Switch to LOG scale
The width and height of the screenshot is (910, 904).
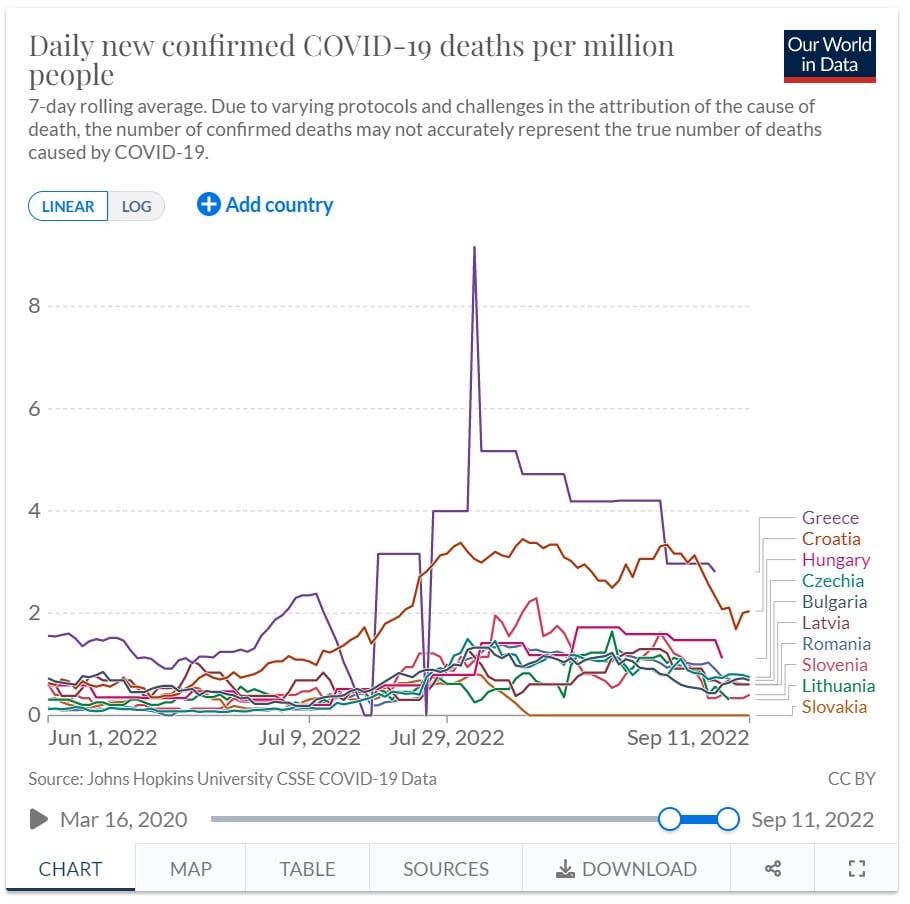click(136, 207)
